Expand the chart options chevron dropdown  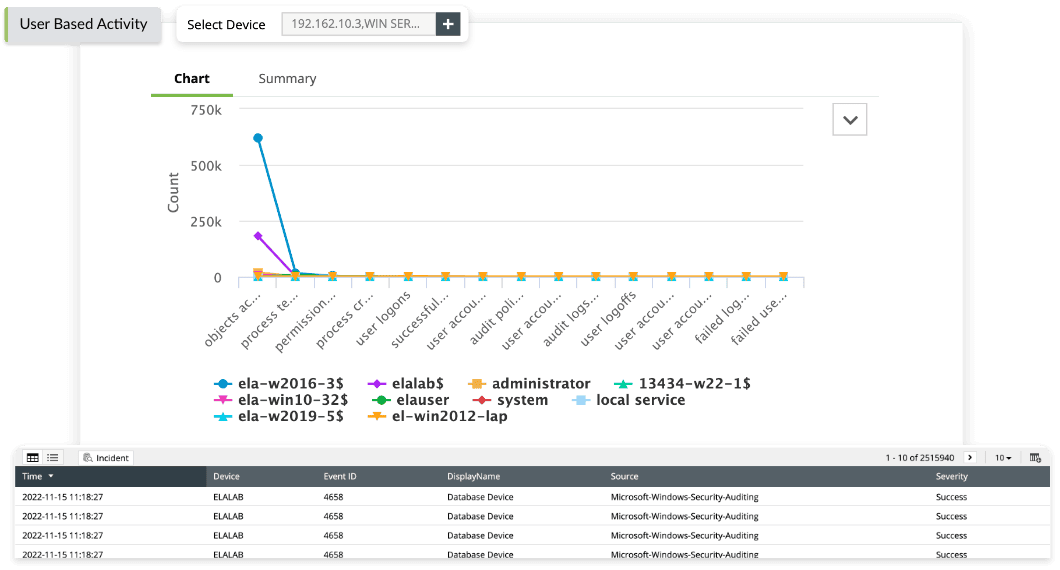point(850,119)
